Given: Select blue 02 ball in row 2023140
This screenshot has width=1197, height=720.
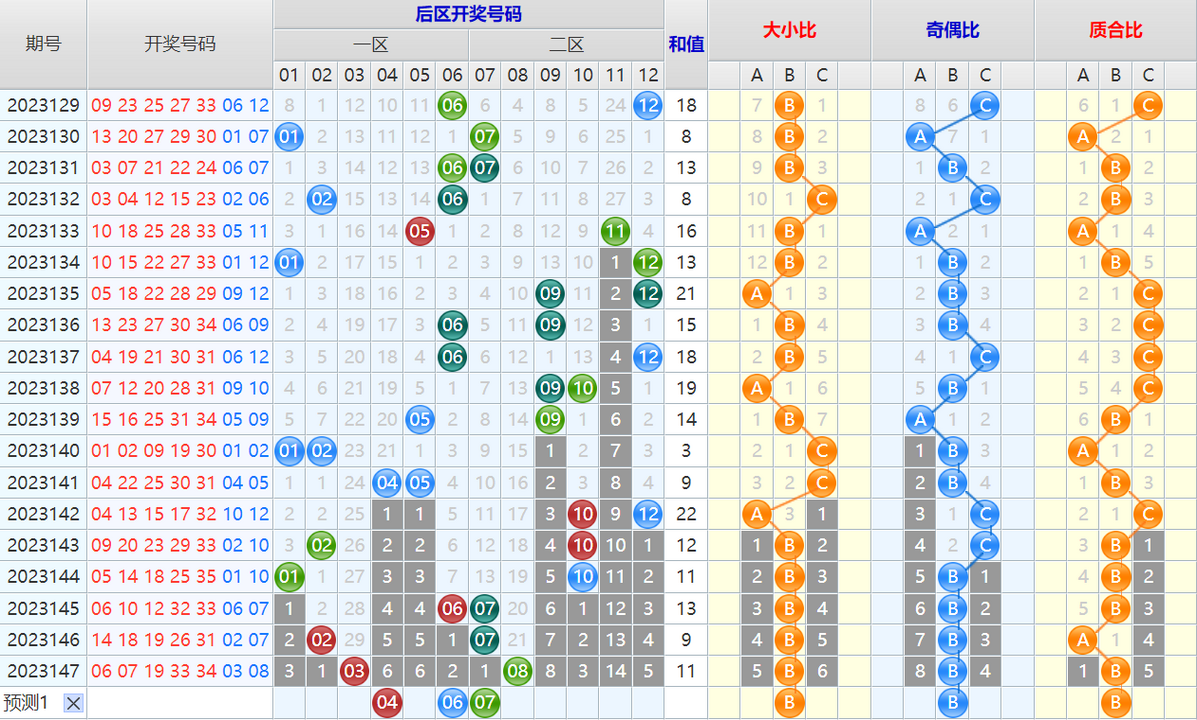Looking at the screenshot, I should coord(321,450).
